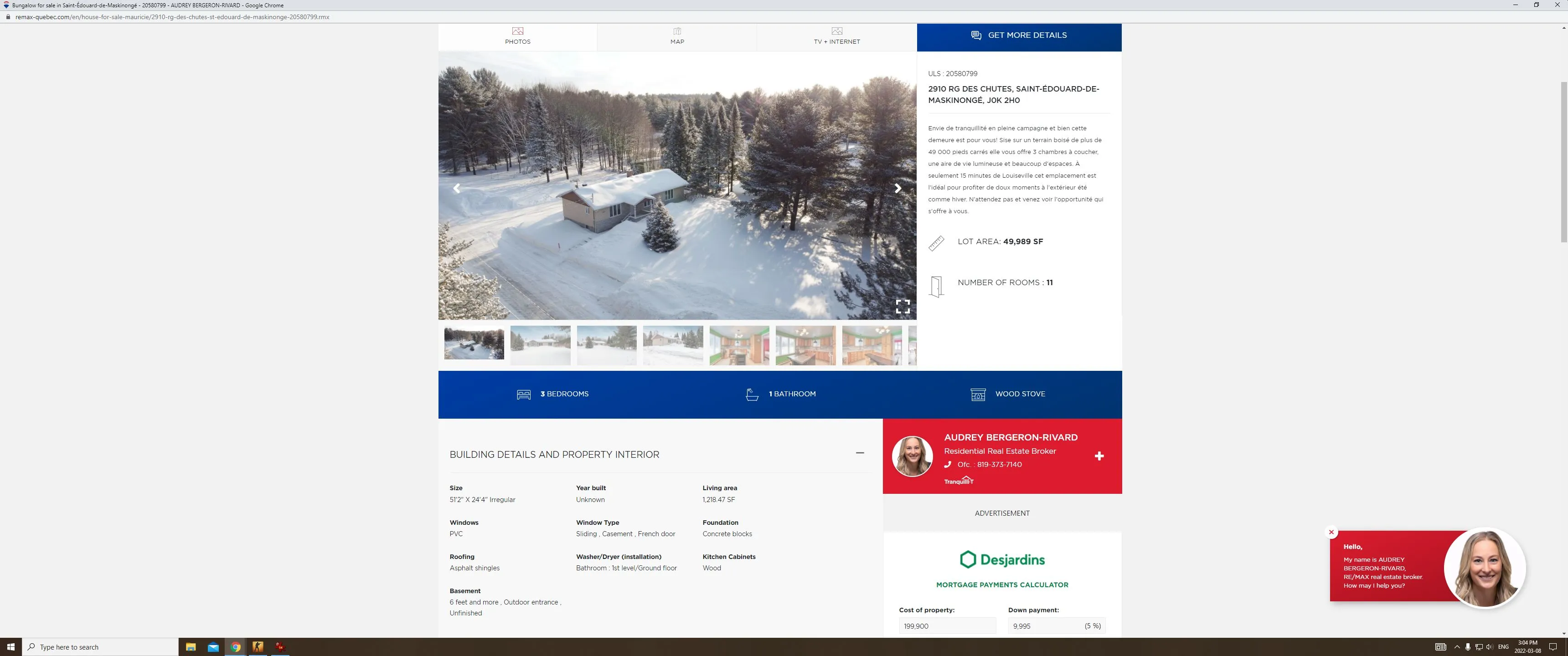The width and height of the screenshot is (1568, 656).
Task: Expand broker card with plus icon
Action: point(1099,456)
